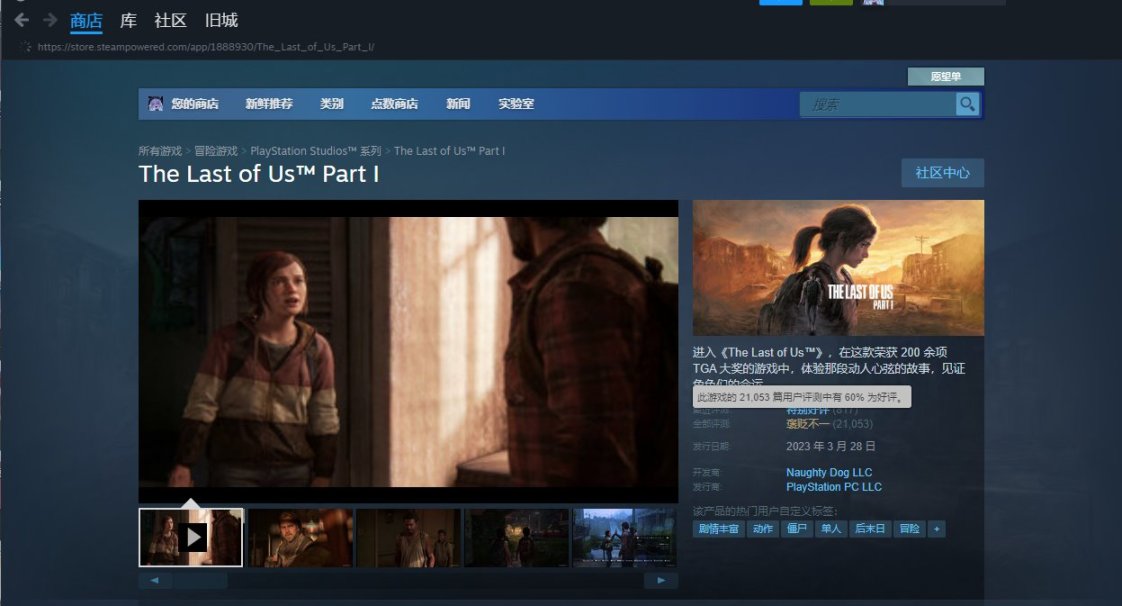Open the 实验室 menu
The height and width of the screenshot is (606, 1122).
pos(516,104)
